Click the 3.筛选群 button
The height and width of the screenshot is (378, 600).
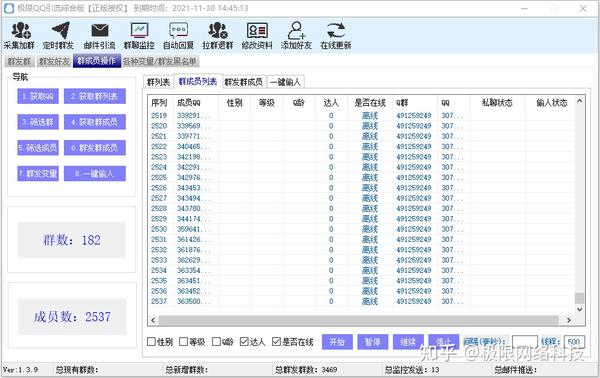coord(38,122)
